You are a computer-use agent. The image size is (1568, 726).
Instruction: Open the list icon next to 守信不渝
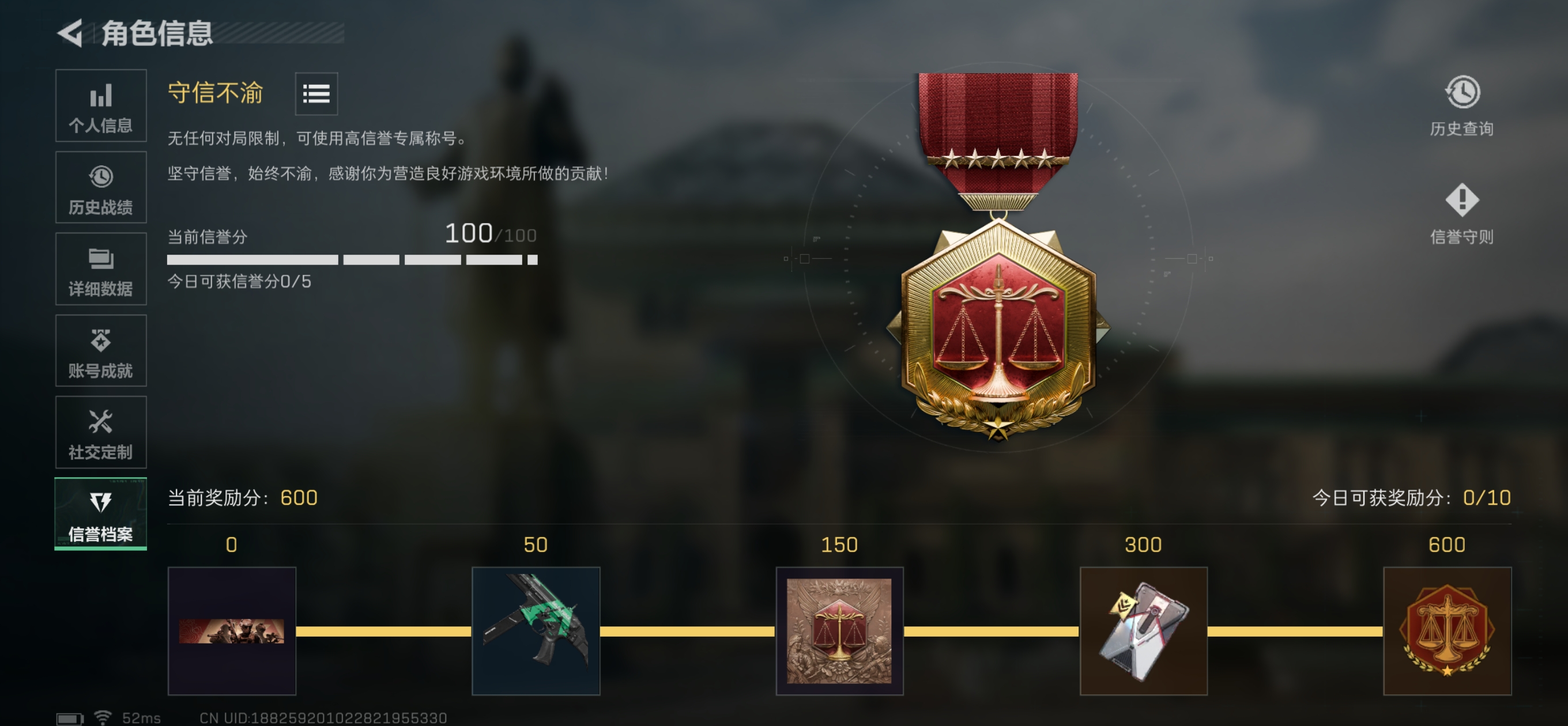pyautogui.click(x=316, y=94)
